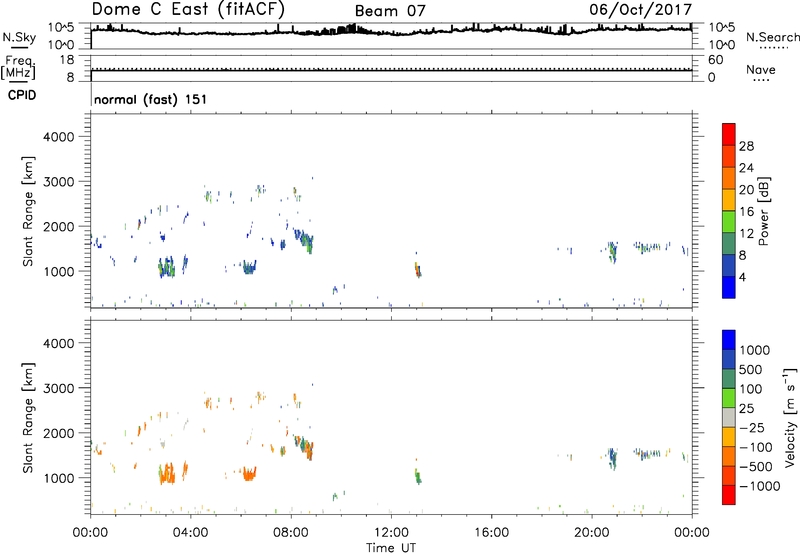Click the '04:00' time axis label
Screen dimensions: 800x554
tap(191, 532)
